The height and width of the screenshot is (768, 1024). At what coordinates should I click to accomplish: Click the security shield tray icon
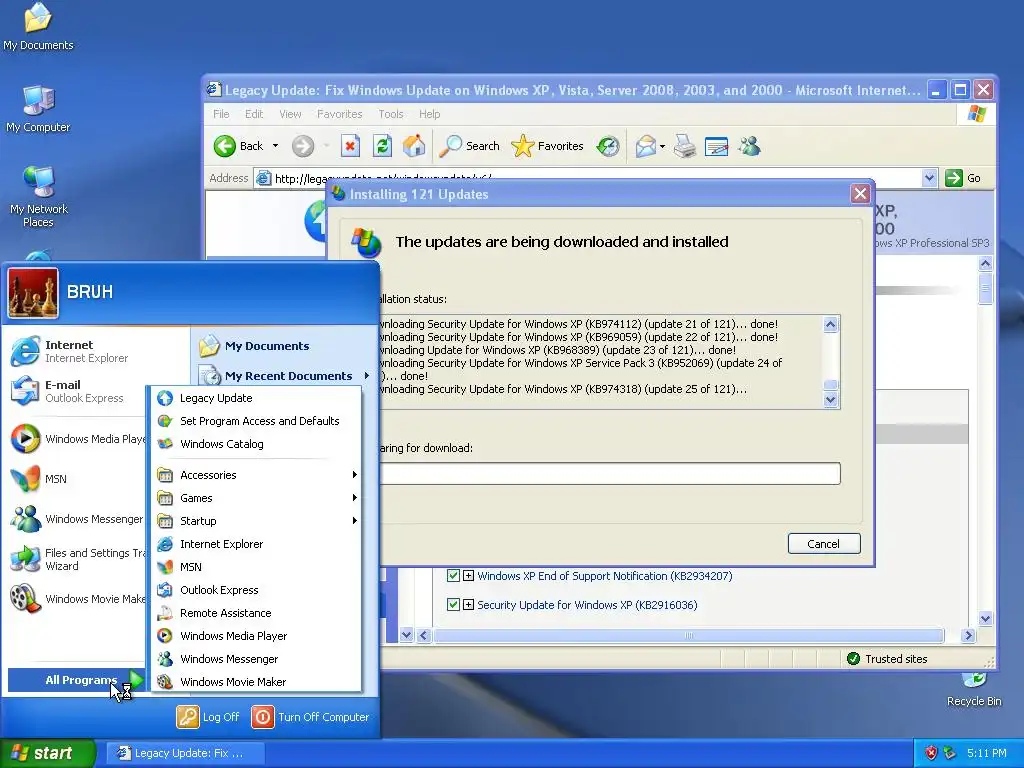coord(931,753)
